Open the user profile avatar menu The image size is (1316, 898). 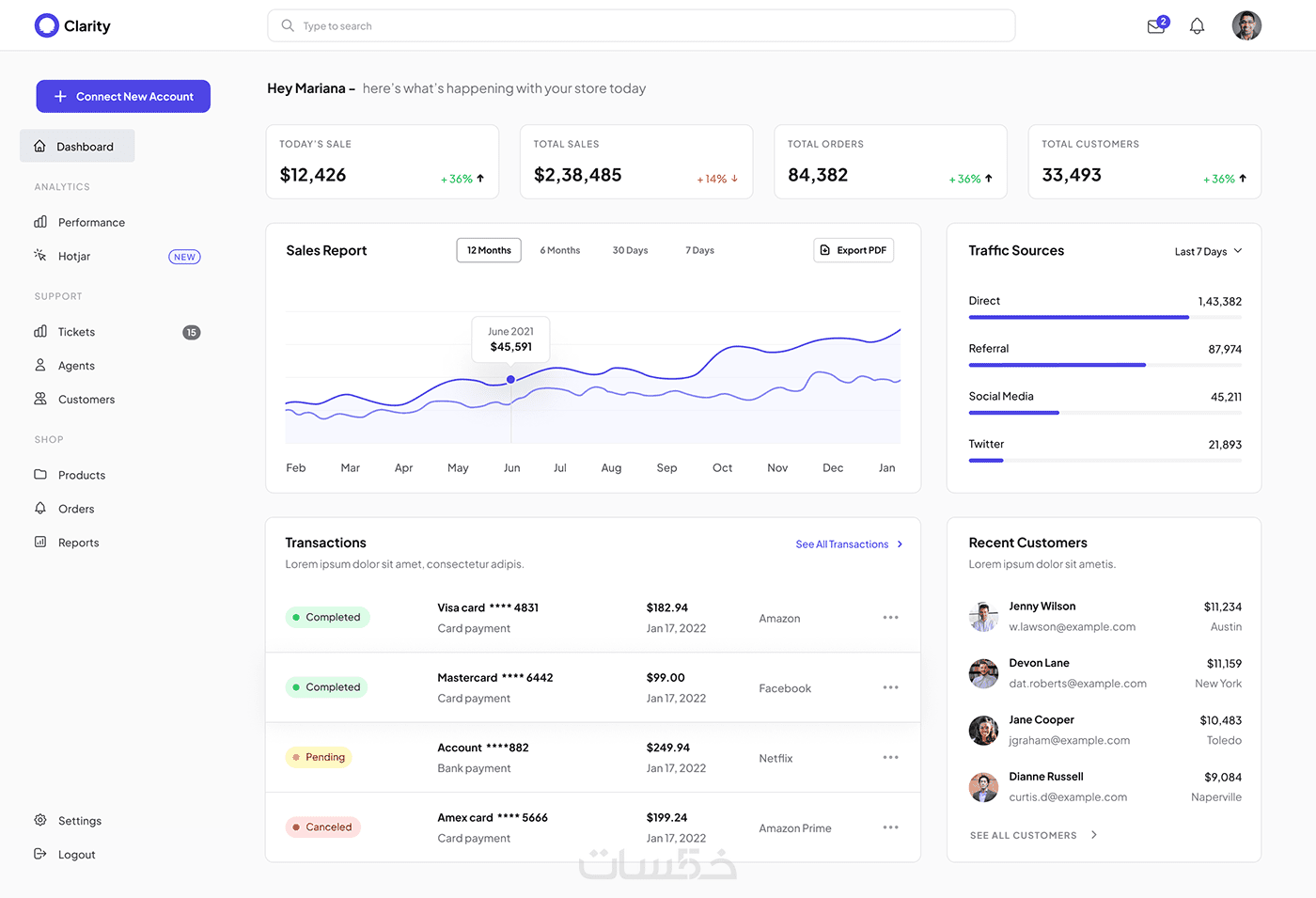[x=1246, y=25]
